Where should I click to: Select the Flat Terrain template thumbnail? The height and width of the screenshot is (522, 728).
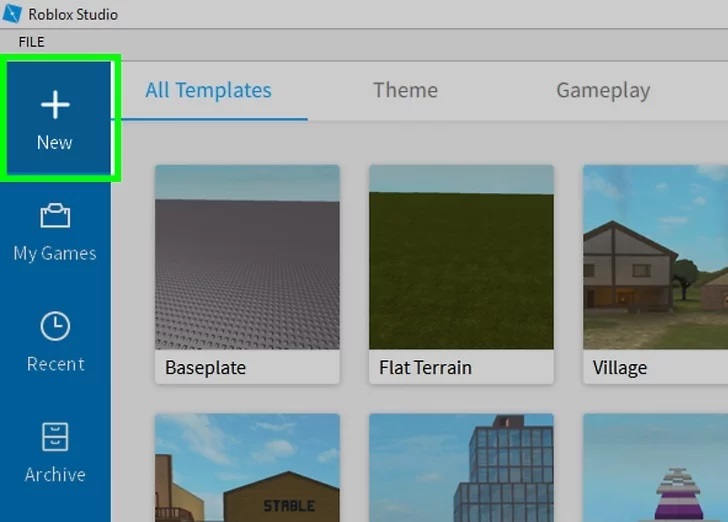coord(462,257)
